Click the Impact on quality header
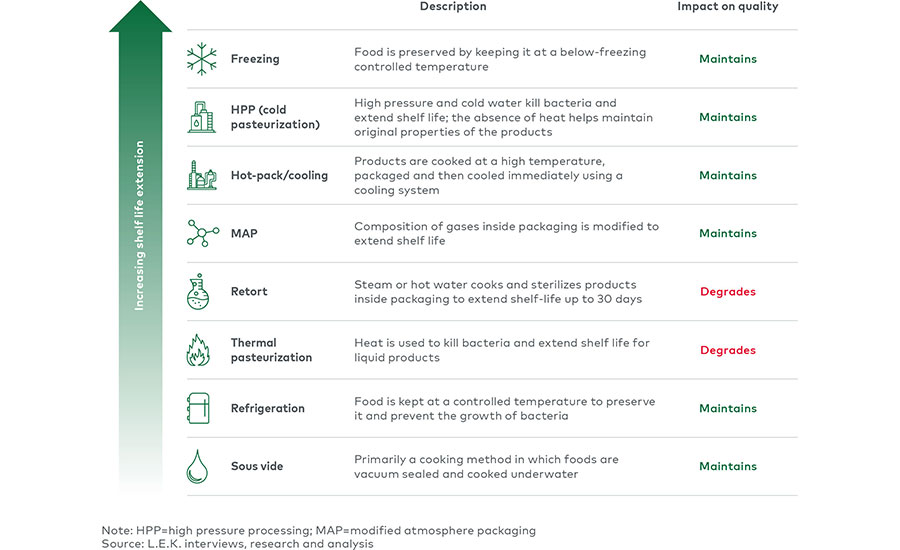Viewport: 900px width, 550px height. [728, 6]
